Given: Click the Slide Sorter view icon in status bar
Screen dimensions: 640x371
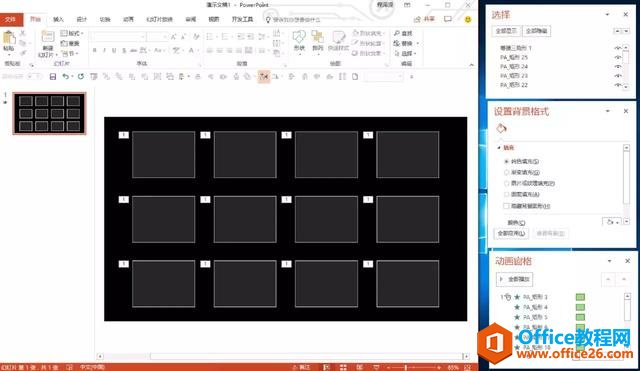Looking at the screenshot, I should click(343, 367).
